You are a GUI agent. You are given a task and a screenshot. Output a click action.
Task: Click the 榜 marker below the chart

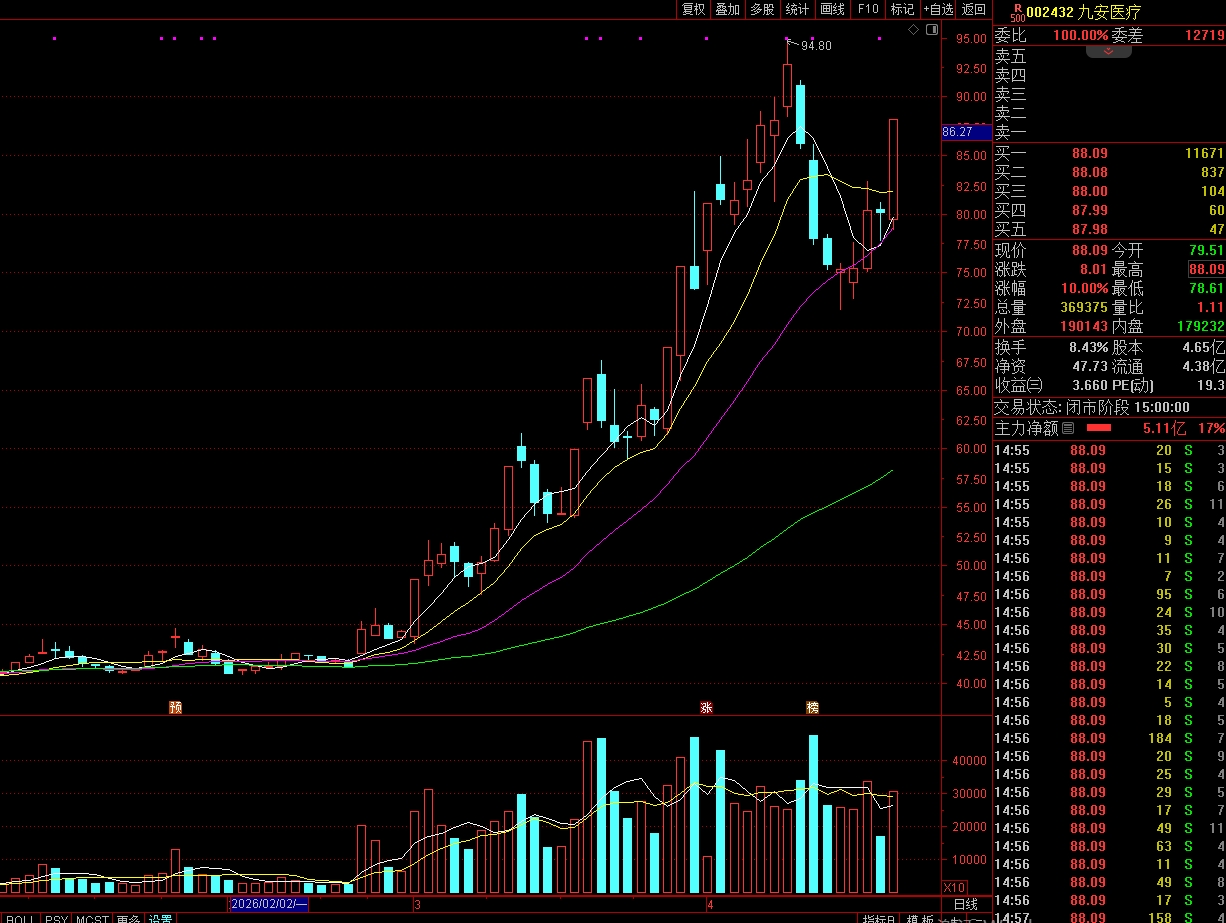point(812,707)
